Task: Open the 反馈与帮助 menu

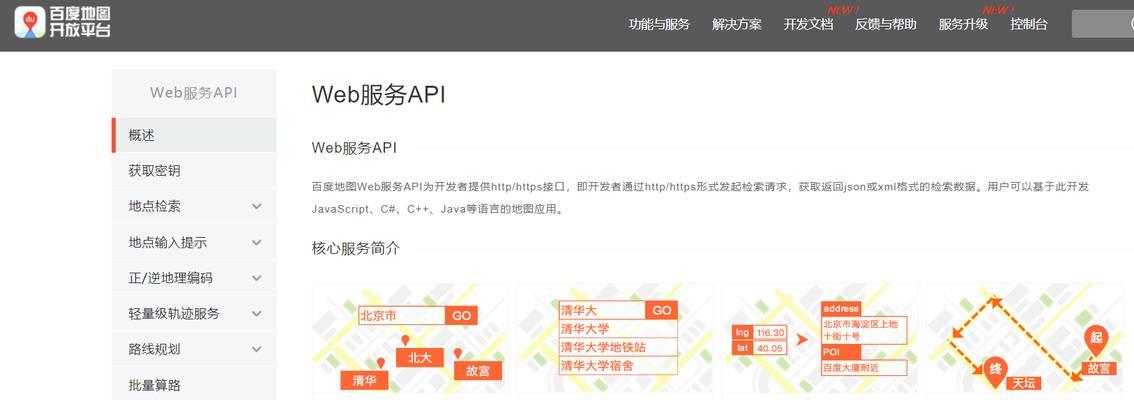Action: [885, 24]
